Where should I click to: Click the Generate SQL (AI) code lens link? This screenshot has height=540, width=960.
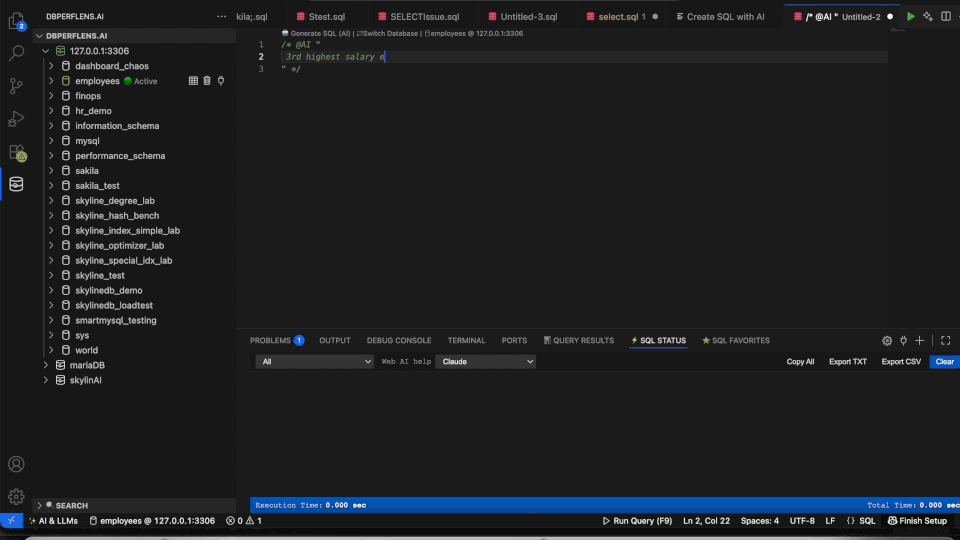pyautogui.click(x=316, y=34)
